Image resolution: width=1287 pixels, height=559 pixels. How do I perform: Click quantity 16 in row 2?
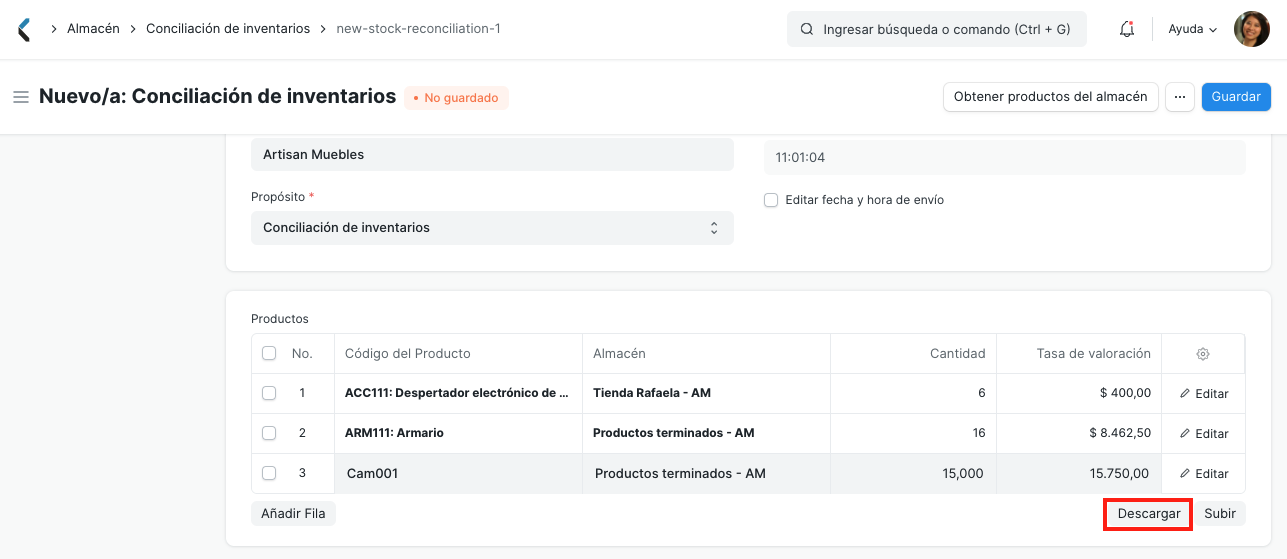(x=913, y=433)
